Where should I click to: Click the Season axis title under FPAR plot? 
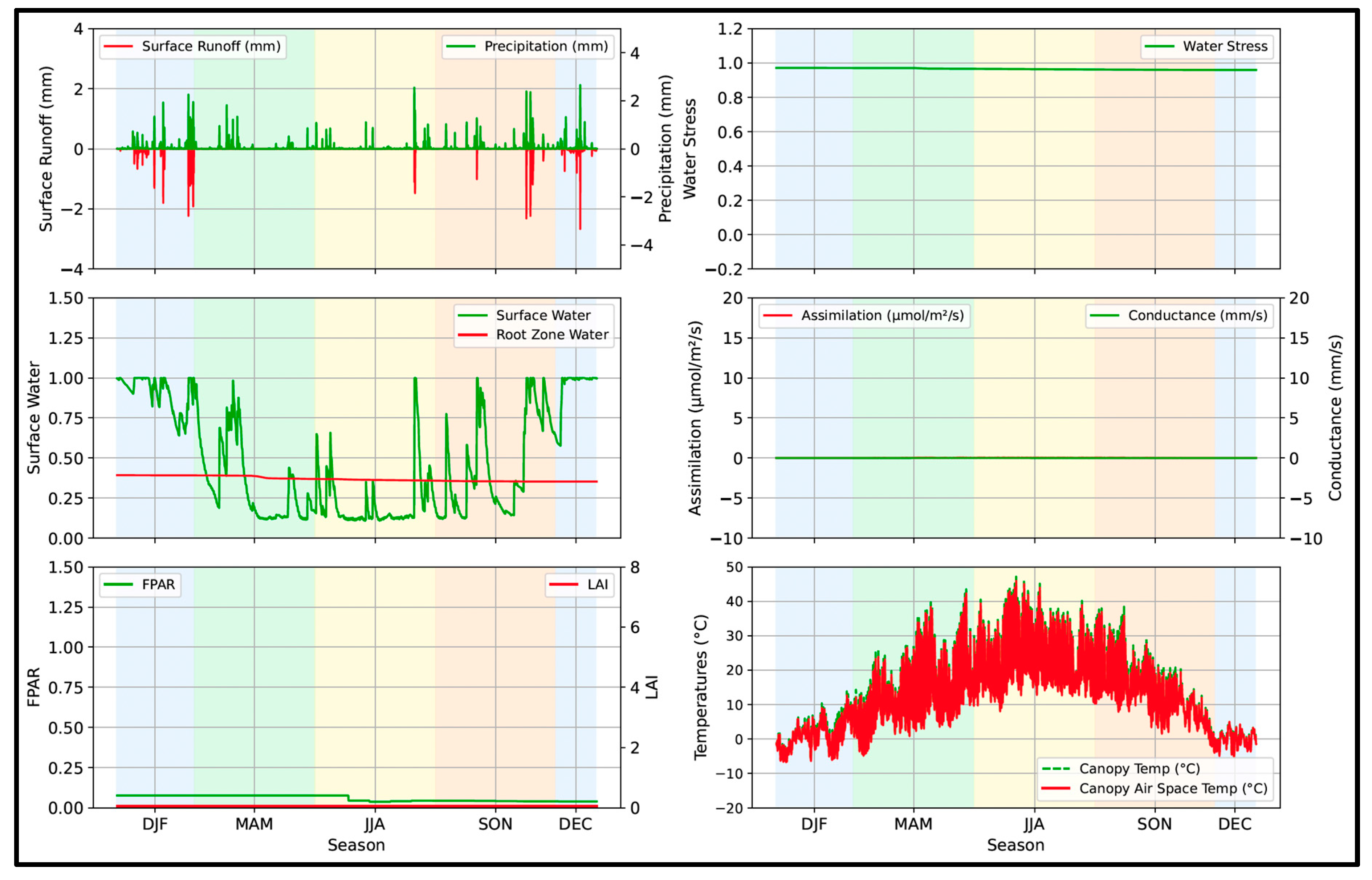click(356, 845)
